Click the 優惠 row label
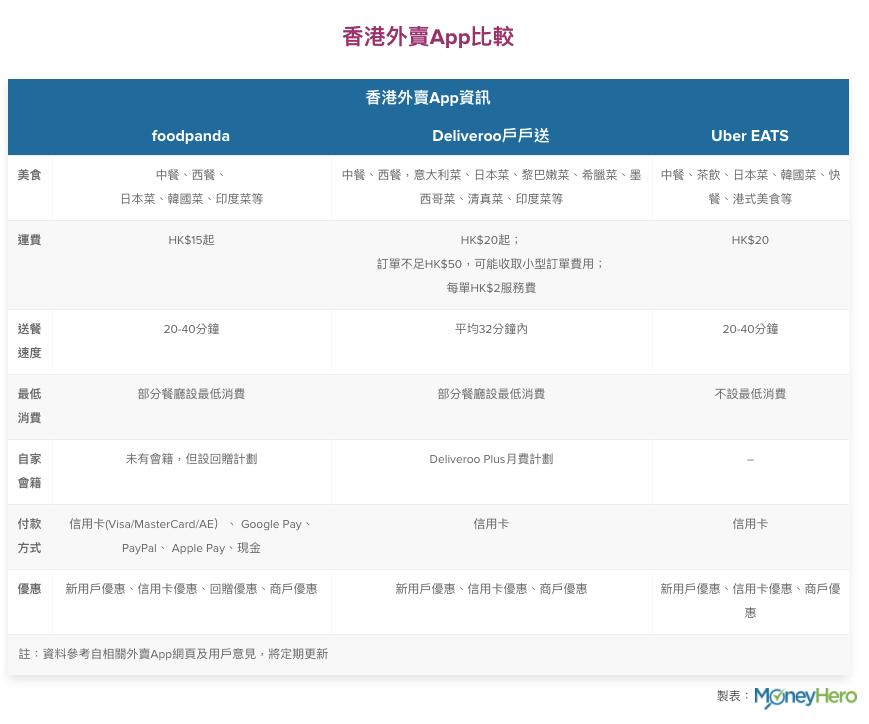 29,589
